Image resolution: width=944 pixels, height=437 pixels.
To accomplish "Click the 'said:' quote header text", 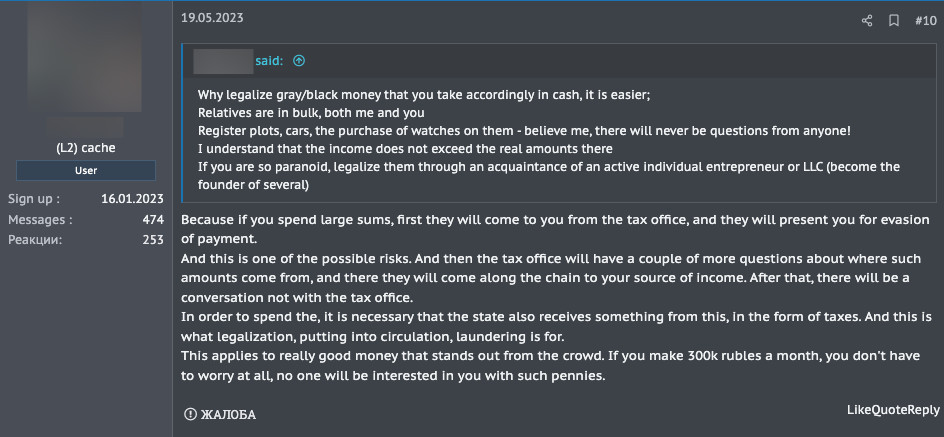I will click(269, 61).
